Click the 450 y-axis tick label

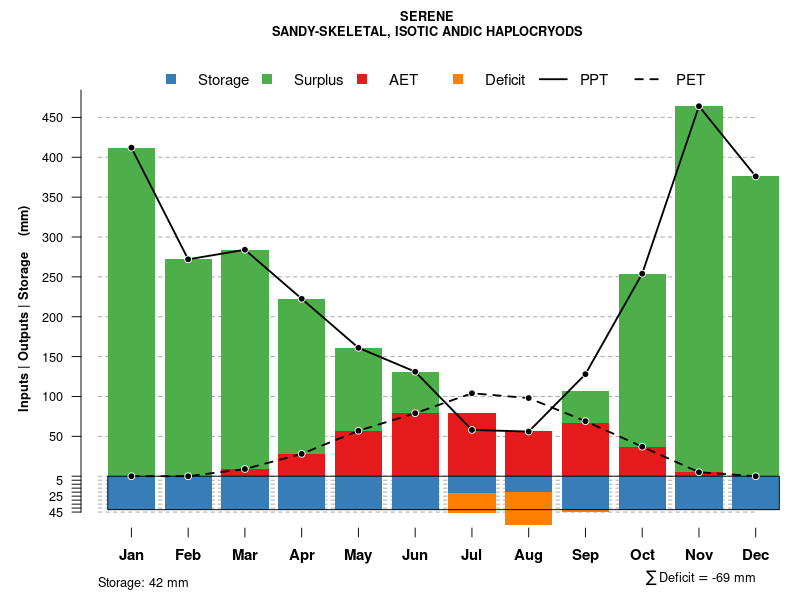[x=53, y=118]
